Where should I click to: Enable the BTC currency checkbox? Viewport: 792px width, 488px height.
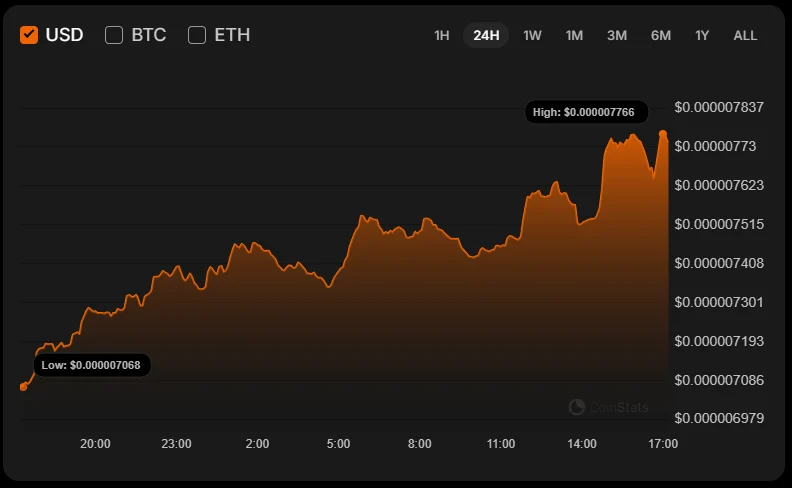[x=114, y=35]
